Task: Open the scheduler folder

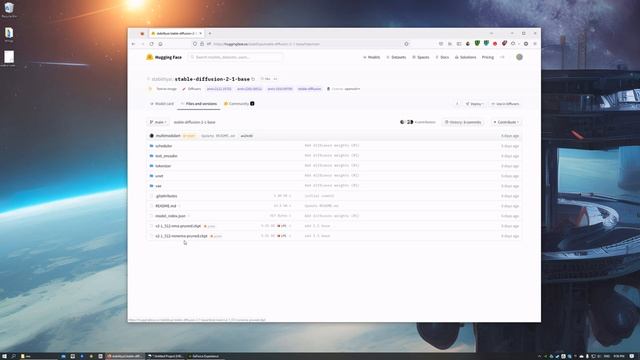Action: pyautogui.click(x=164, y=146)
